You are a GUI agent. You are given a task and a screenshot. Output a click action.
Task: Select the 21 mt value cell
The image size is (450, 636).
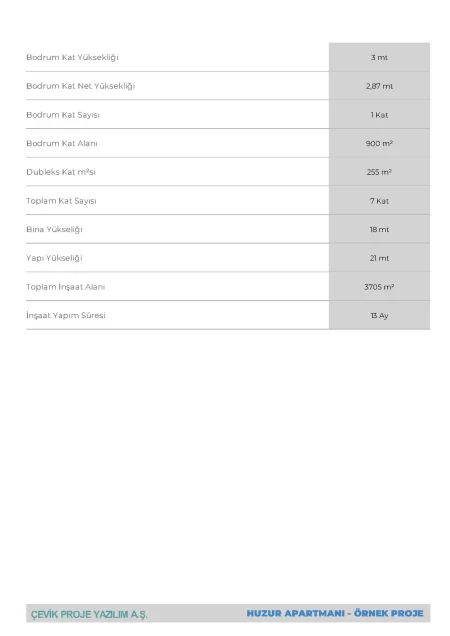coord(379,258)
